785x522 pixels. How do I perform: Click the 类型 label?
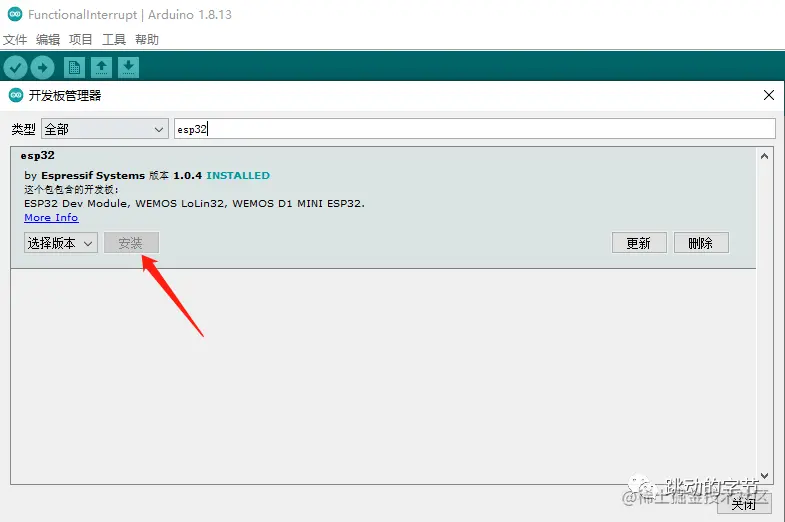coord(24,129)
